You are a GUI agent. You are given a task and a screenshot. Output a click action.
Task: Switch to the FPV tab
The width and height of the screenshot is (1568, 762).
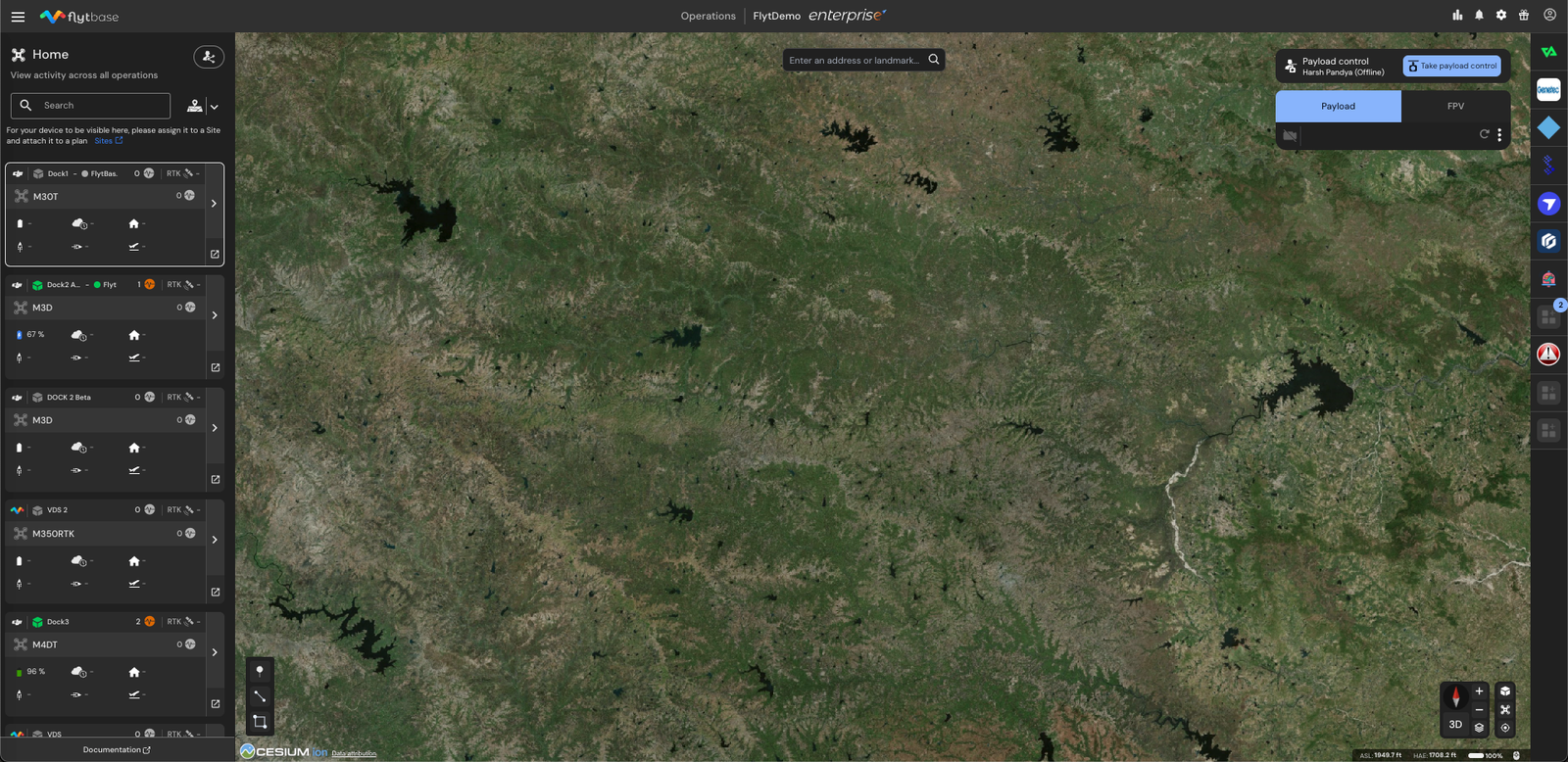click(x=1455, y=106)
